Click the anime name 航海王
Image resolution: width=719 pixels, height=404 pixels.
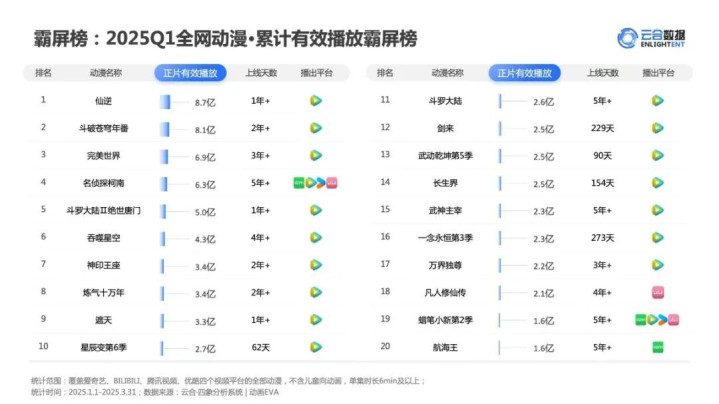tap(445, 348)
